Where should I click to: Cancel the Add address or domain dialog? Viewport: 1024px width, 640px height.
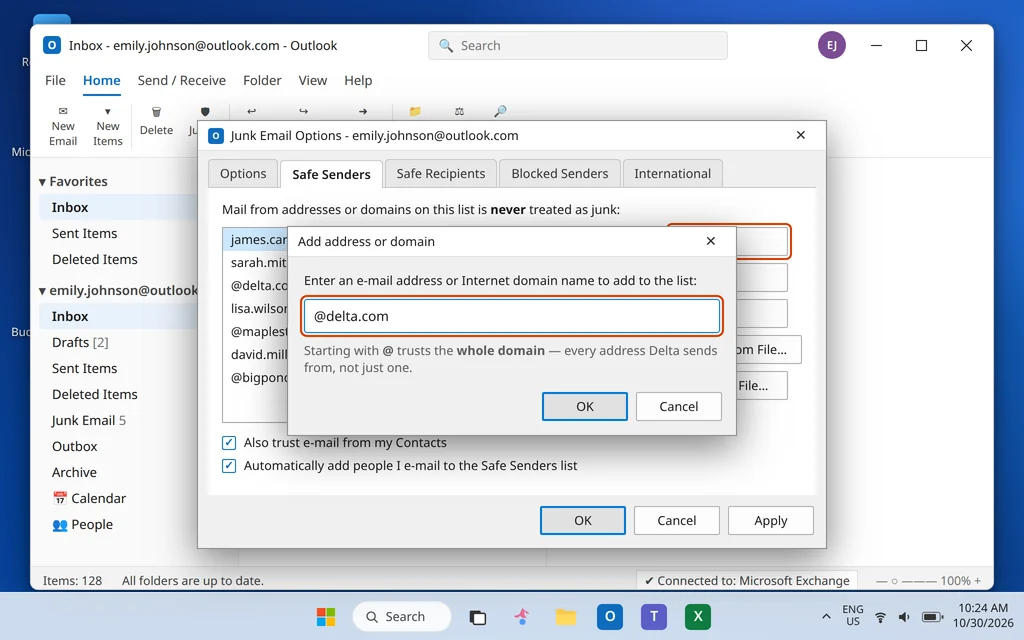679,406
